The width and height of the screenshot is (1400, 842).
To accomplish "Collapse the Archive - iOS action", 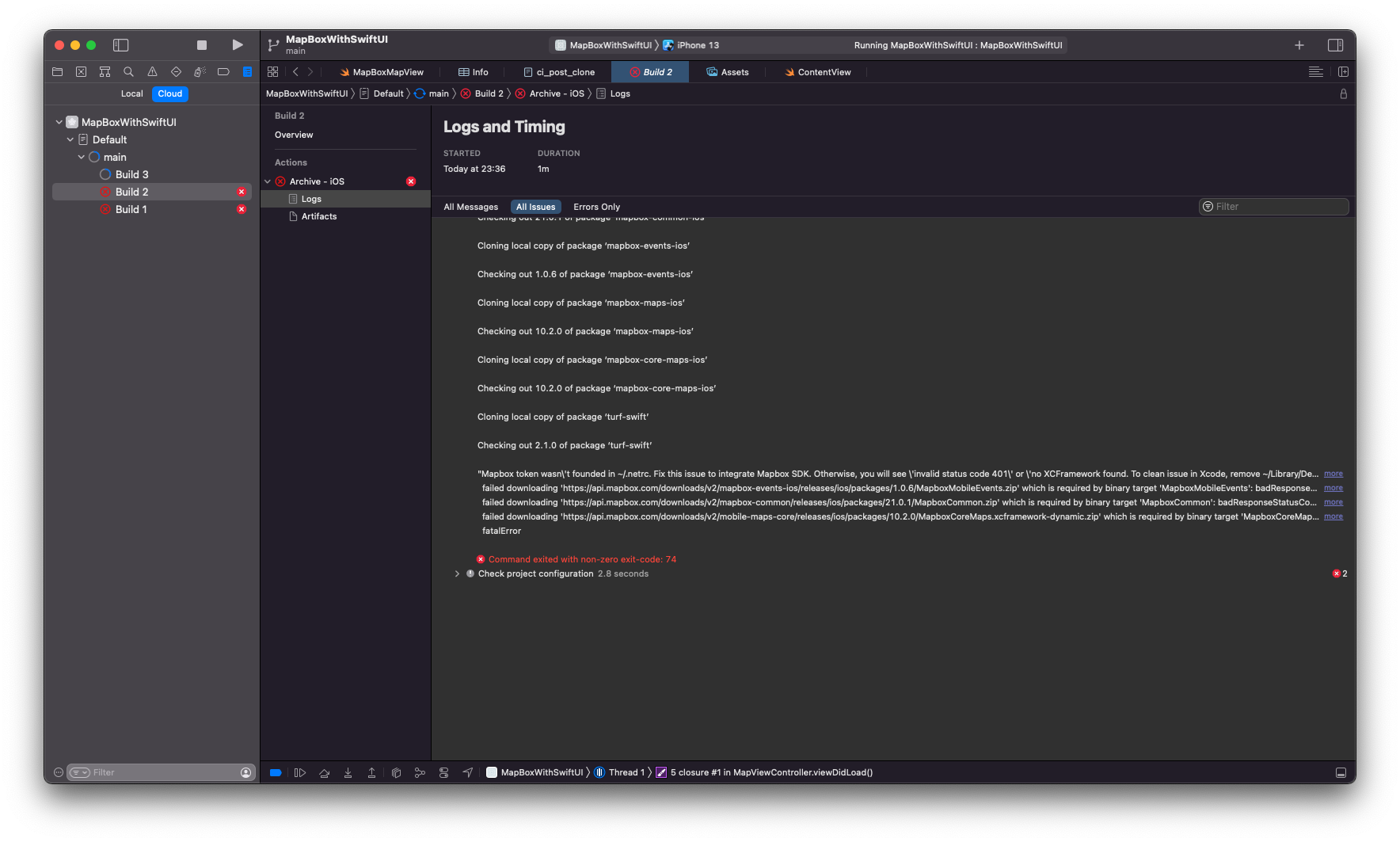I will coord(268,181).
